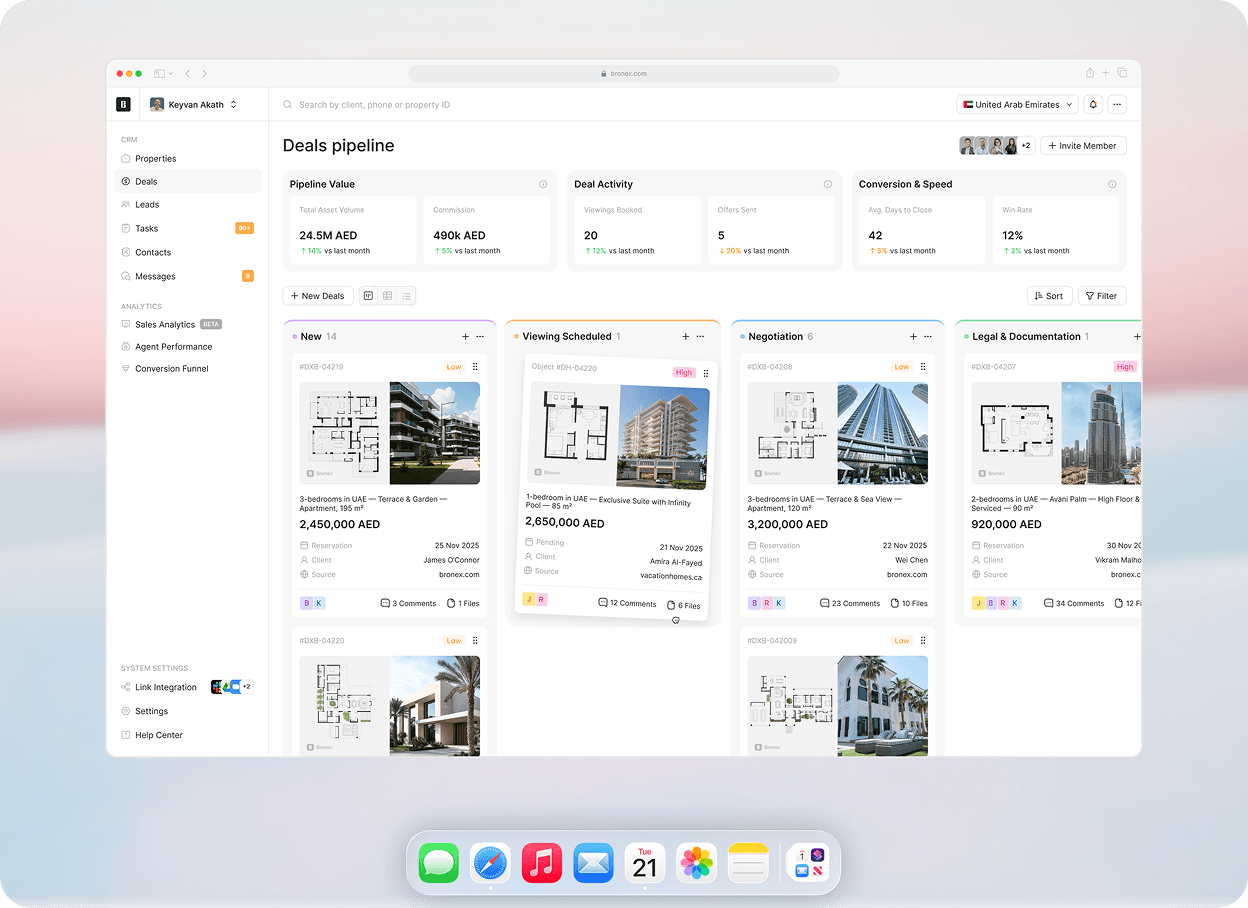
Task: Open Calendar in Dock
Action: pyautogui.click(x=645, y=862)
